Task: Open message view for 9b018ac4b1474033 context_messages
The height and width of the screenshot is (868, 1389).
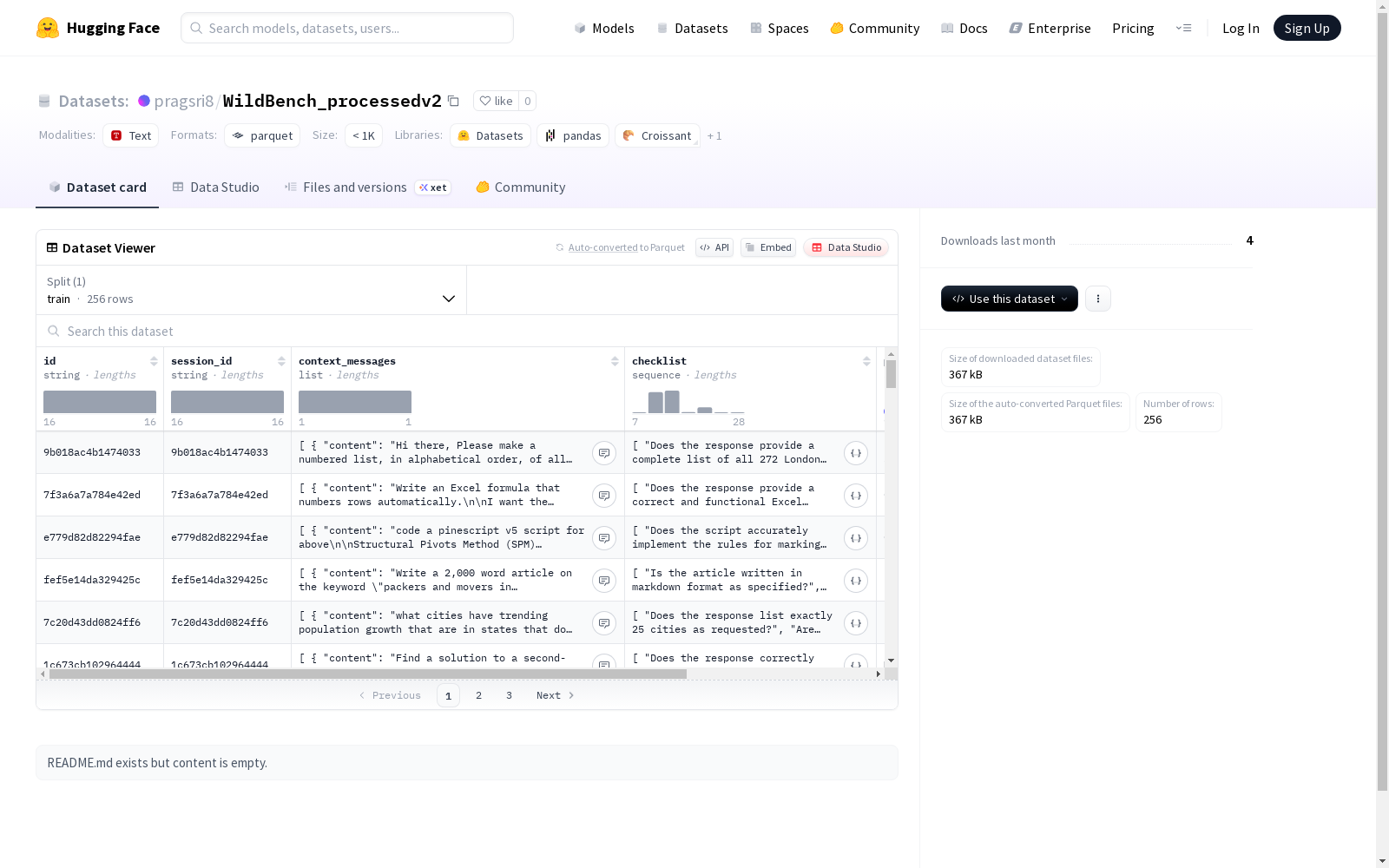Action: tap(604, 453)
